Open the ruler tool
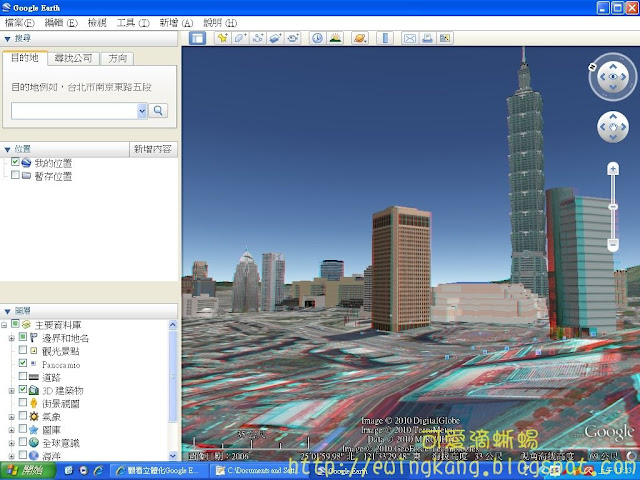640x480 pixels. click(384, 38)
